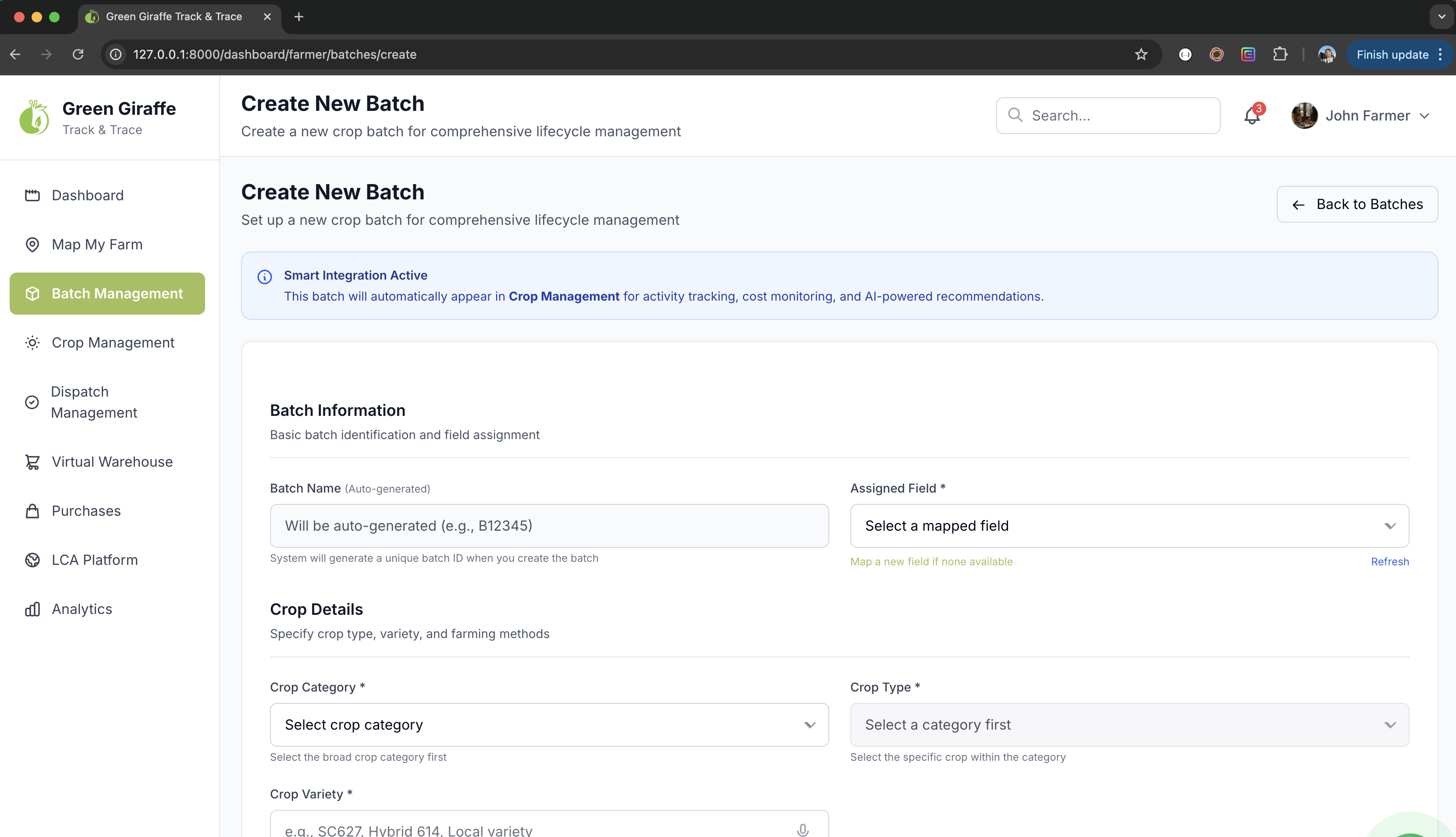The height and width of the screenshot is (837, 1456).
Task: Bookmark this page with the star
Action: (x=1141, y=54)
